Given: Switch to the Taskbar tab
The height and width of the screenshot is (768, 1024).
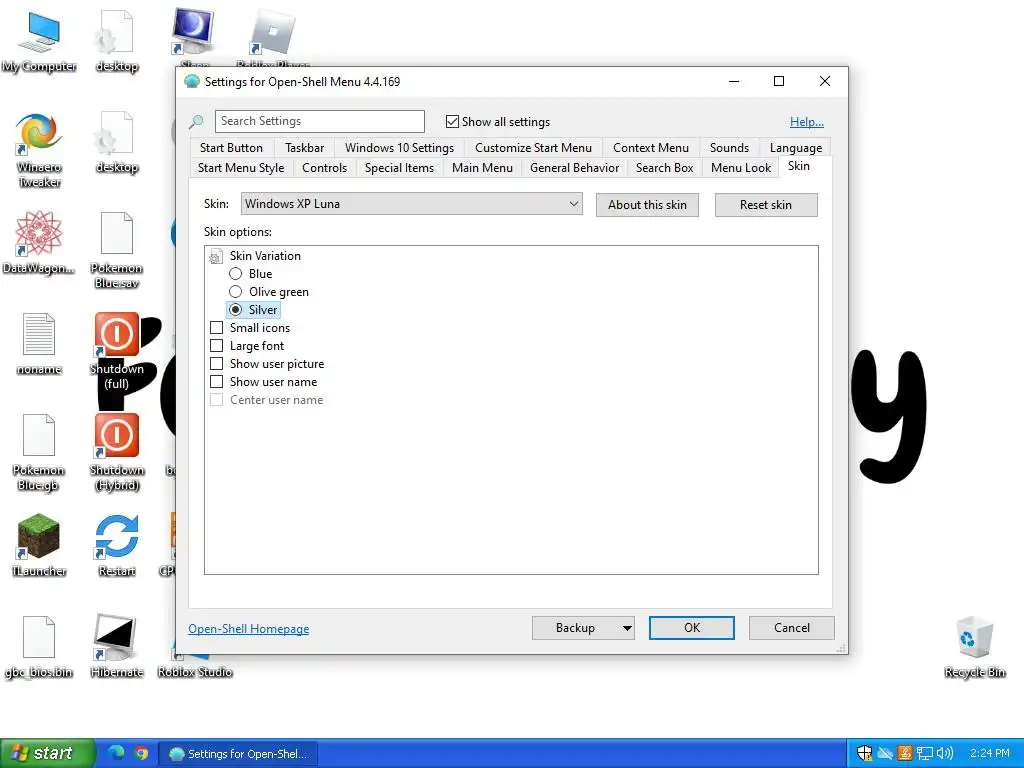Looking at the screenshot, I should (x=304, y=148).
